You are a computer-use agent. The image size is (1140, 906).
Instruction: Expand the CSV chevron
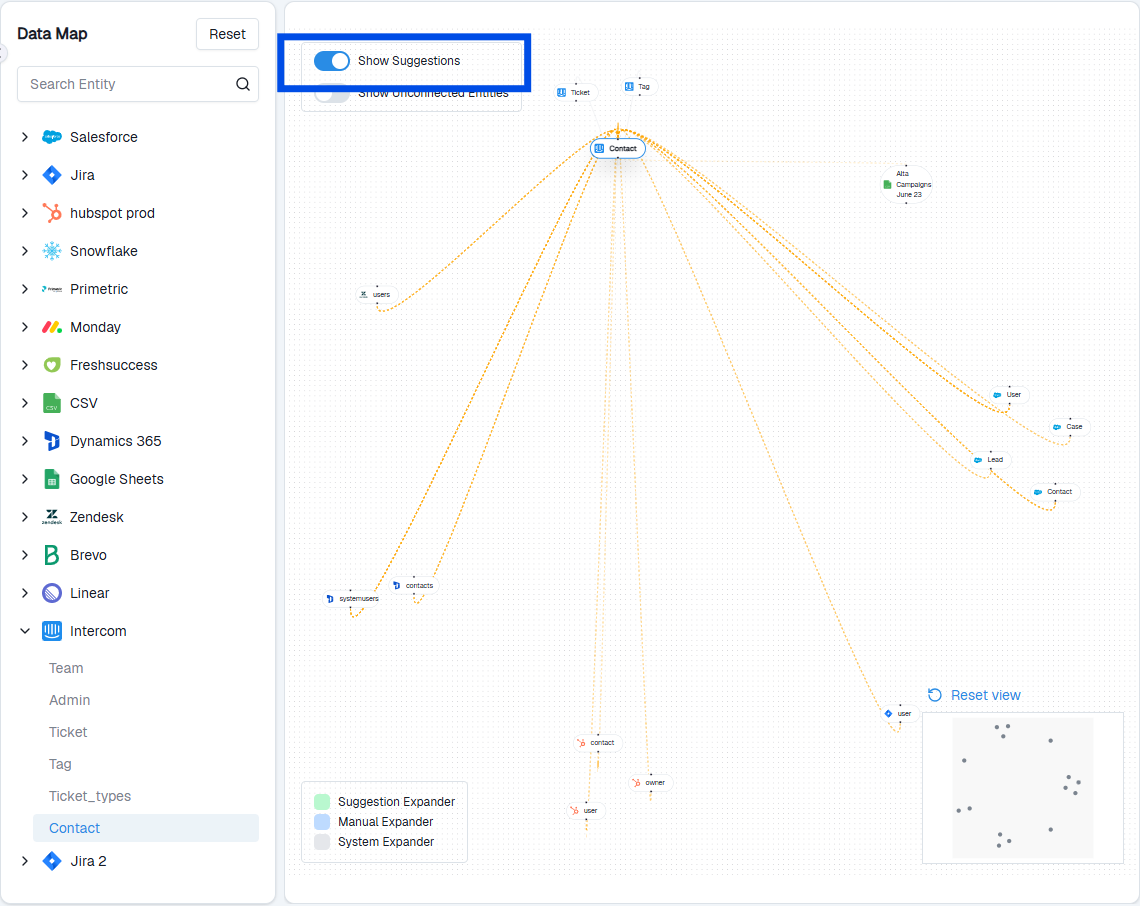click(25, 403)
